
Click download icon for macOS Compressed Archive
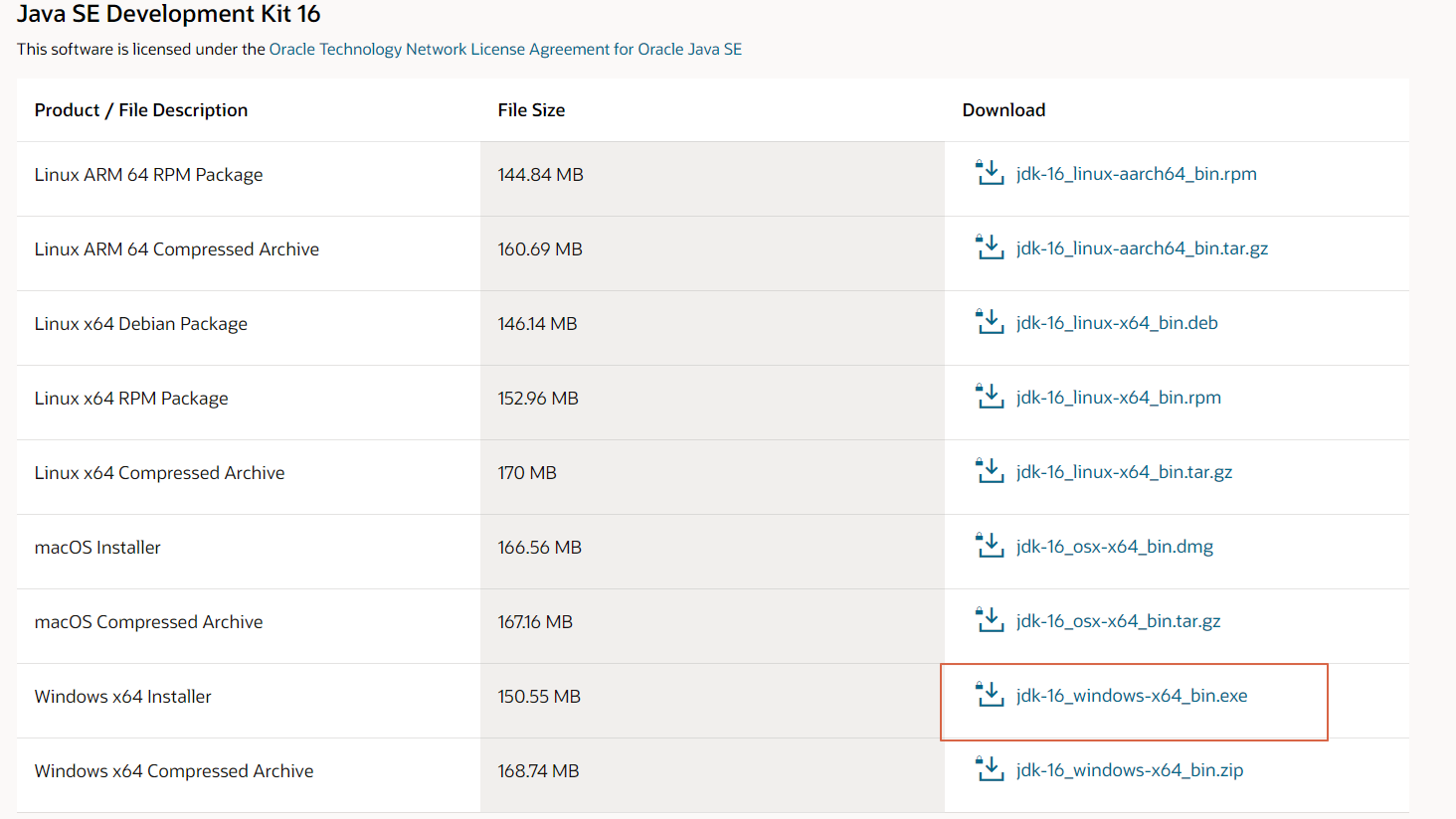[990, 620]
